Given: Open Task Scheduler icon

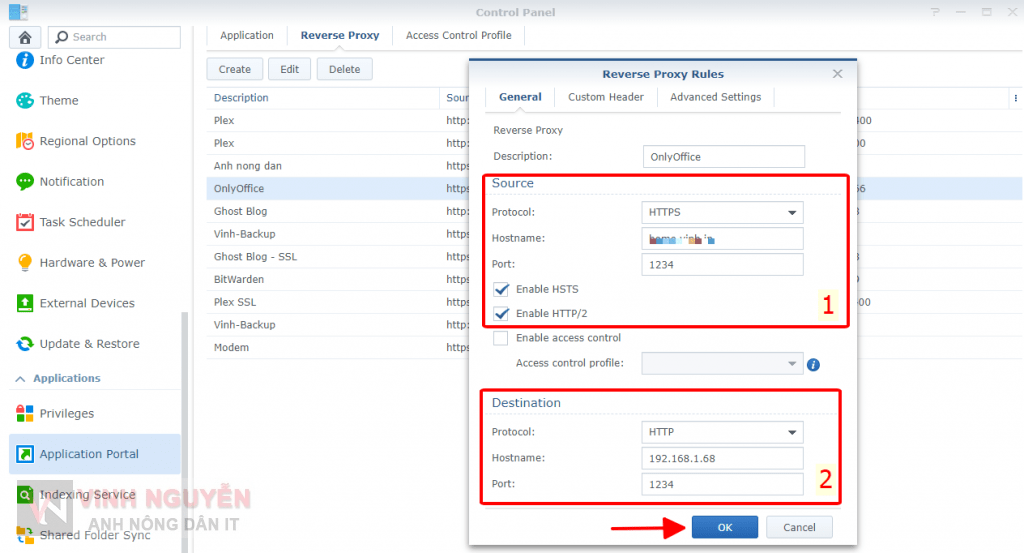Looking at the screenshot, I should [x=25, y=222].
